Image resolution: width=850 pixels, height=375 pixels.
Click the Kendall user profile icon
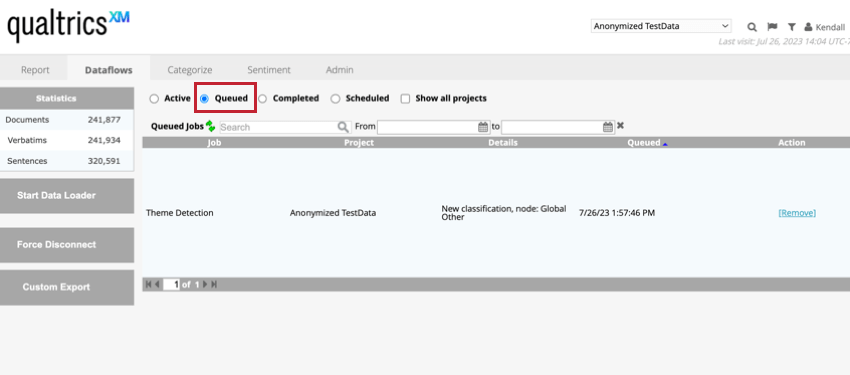pos(808,27)
